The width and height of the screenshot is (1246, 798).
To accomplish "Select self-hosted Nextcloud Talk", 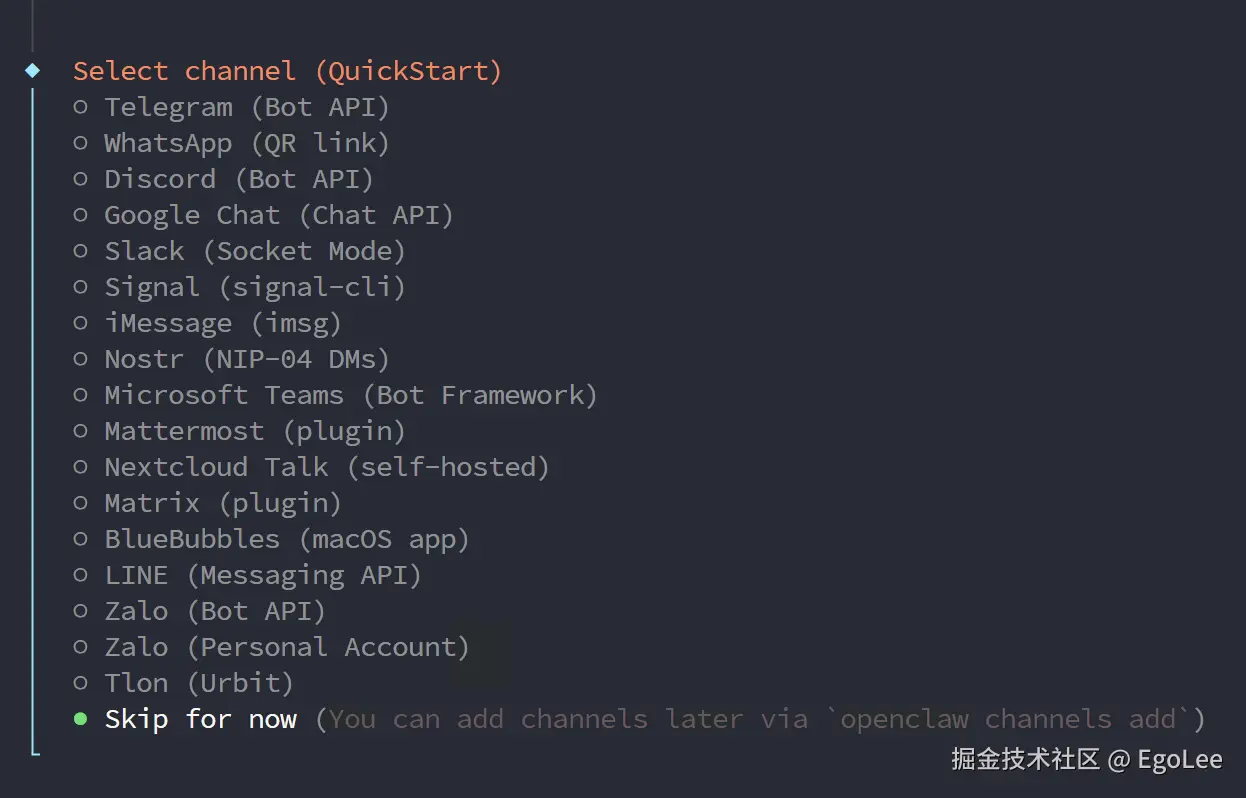I will click(326, 467).
